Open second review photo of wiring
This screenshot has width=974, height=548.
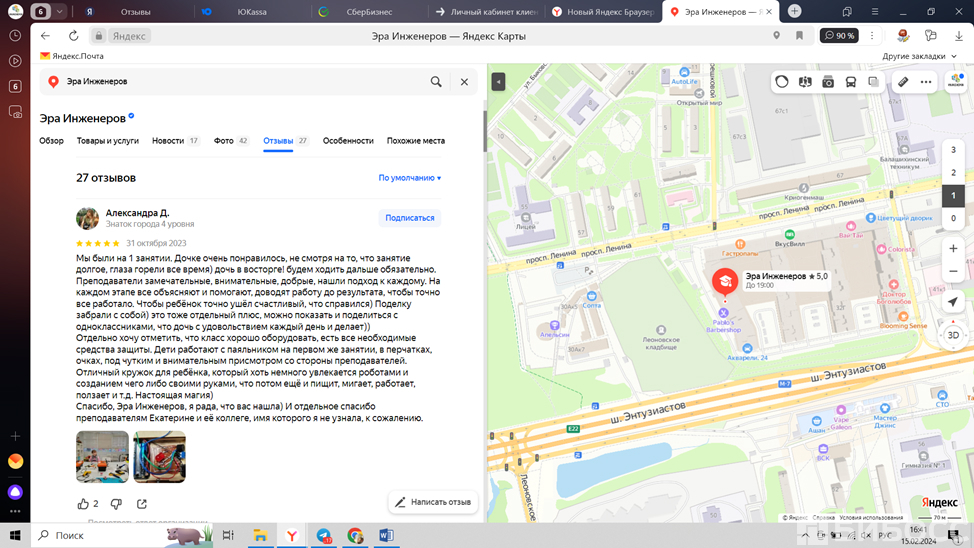coord(160,457)
